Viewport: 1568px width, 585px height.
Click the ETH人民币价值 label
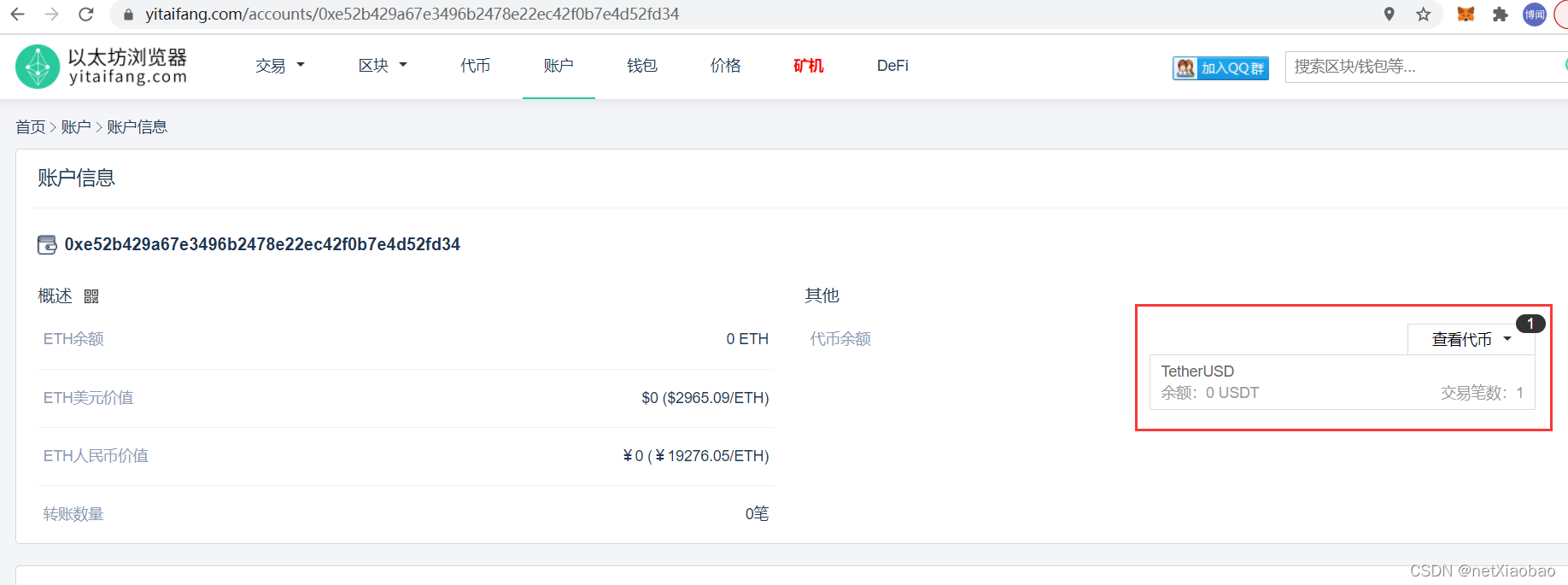click(96, 455)
